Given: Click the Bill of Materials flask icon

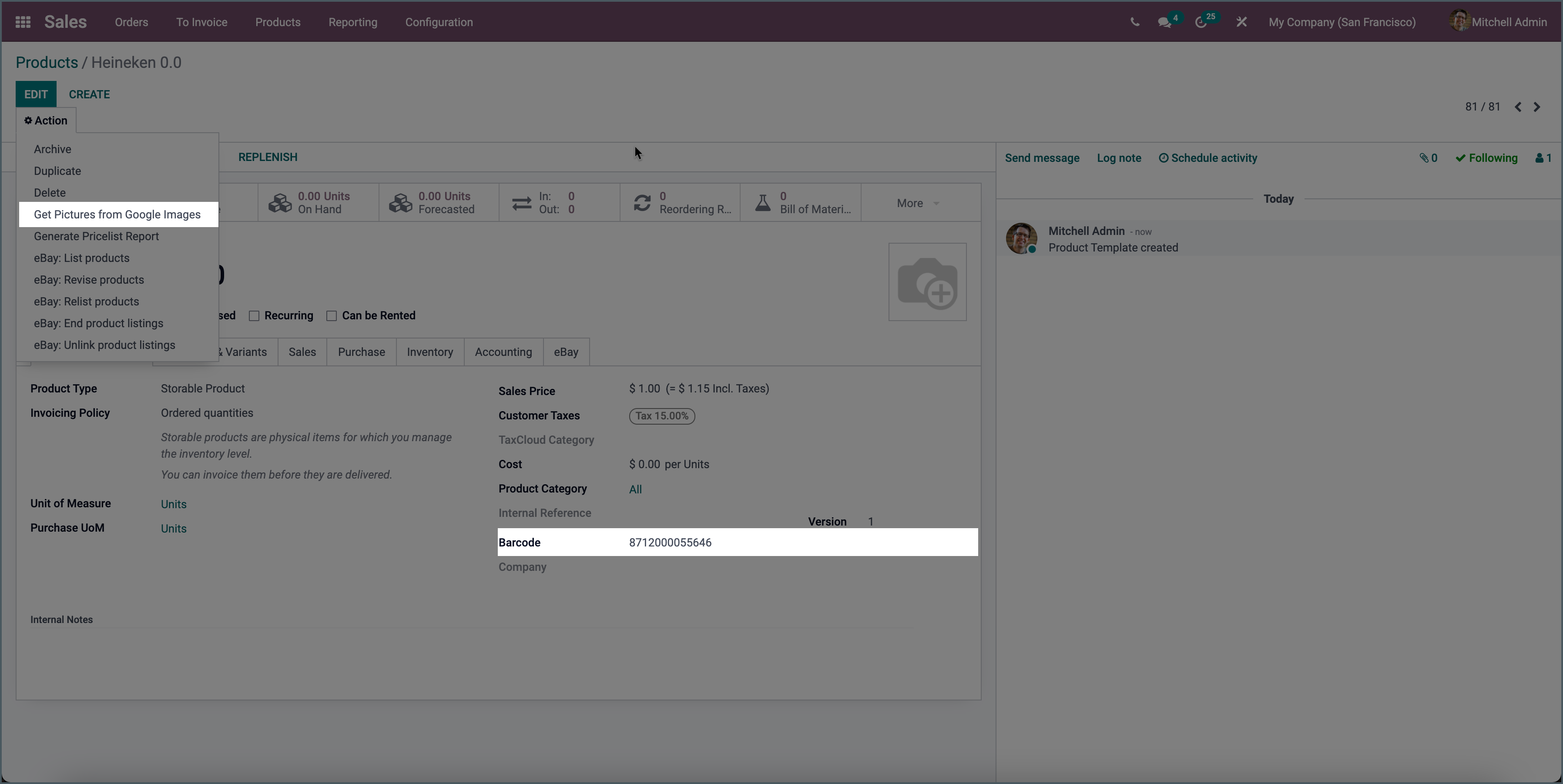Looking at the screenshot, I should coord(763,202).
